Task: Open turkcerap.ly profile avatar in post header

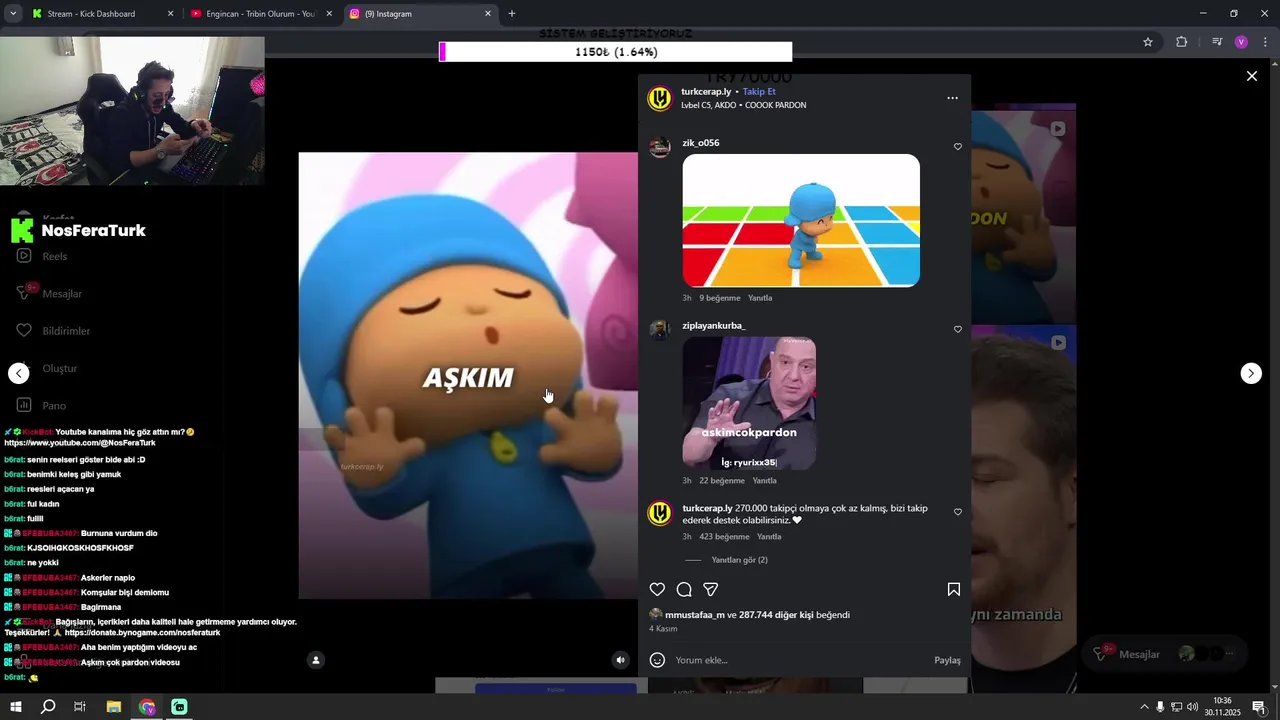Action: pyautogui.click(x=660, y=98)
